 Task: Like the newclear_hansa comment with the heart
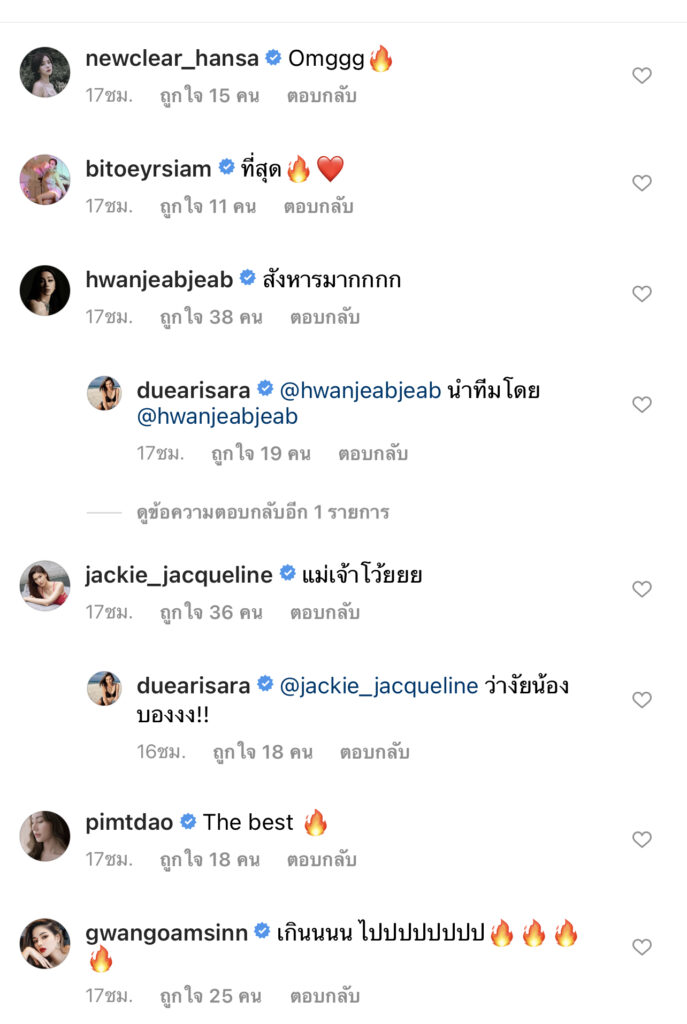coord(642,75)
